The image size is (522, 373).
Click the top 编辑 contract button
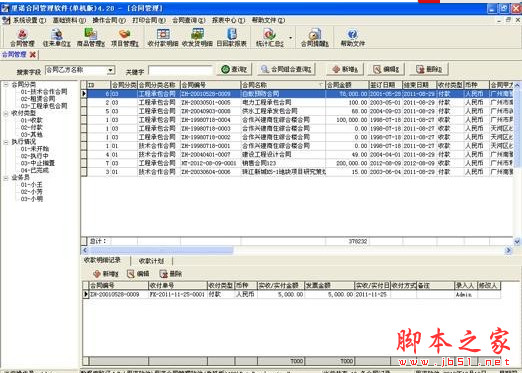pos(387,69)
